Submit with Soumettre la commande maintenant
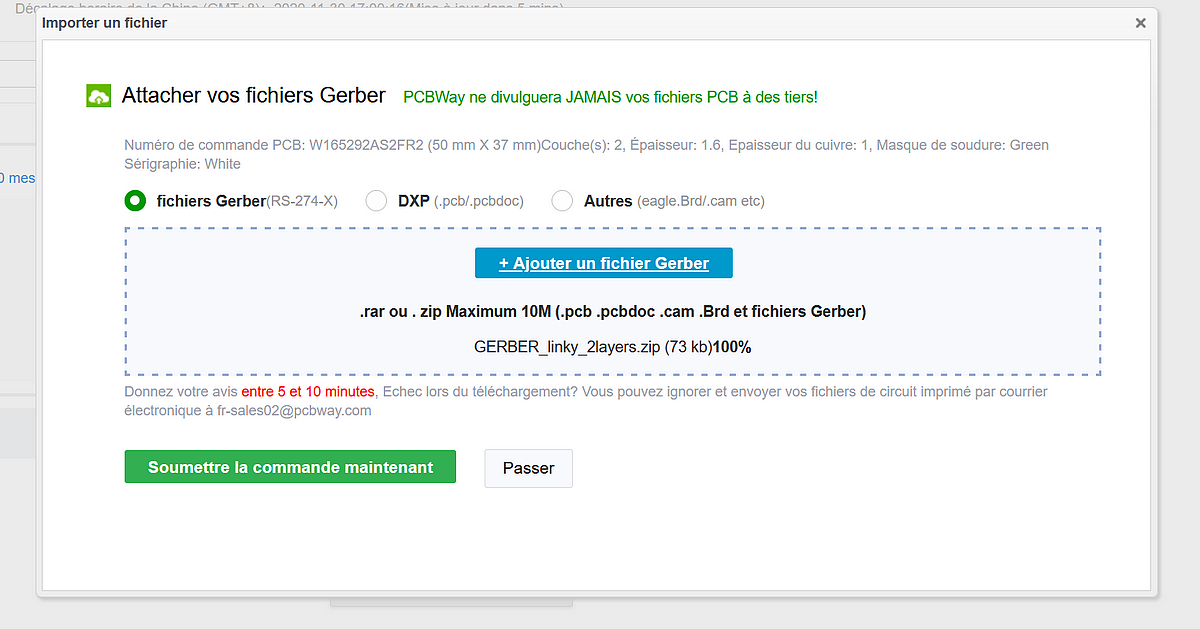This screenshot has width=1200, height=629. tap(290, 467)
